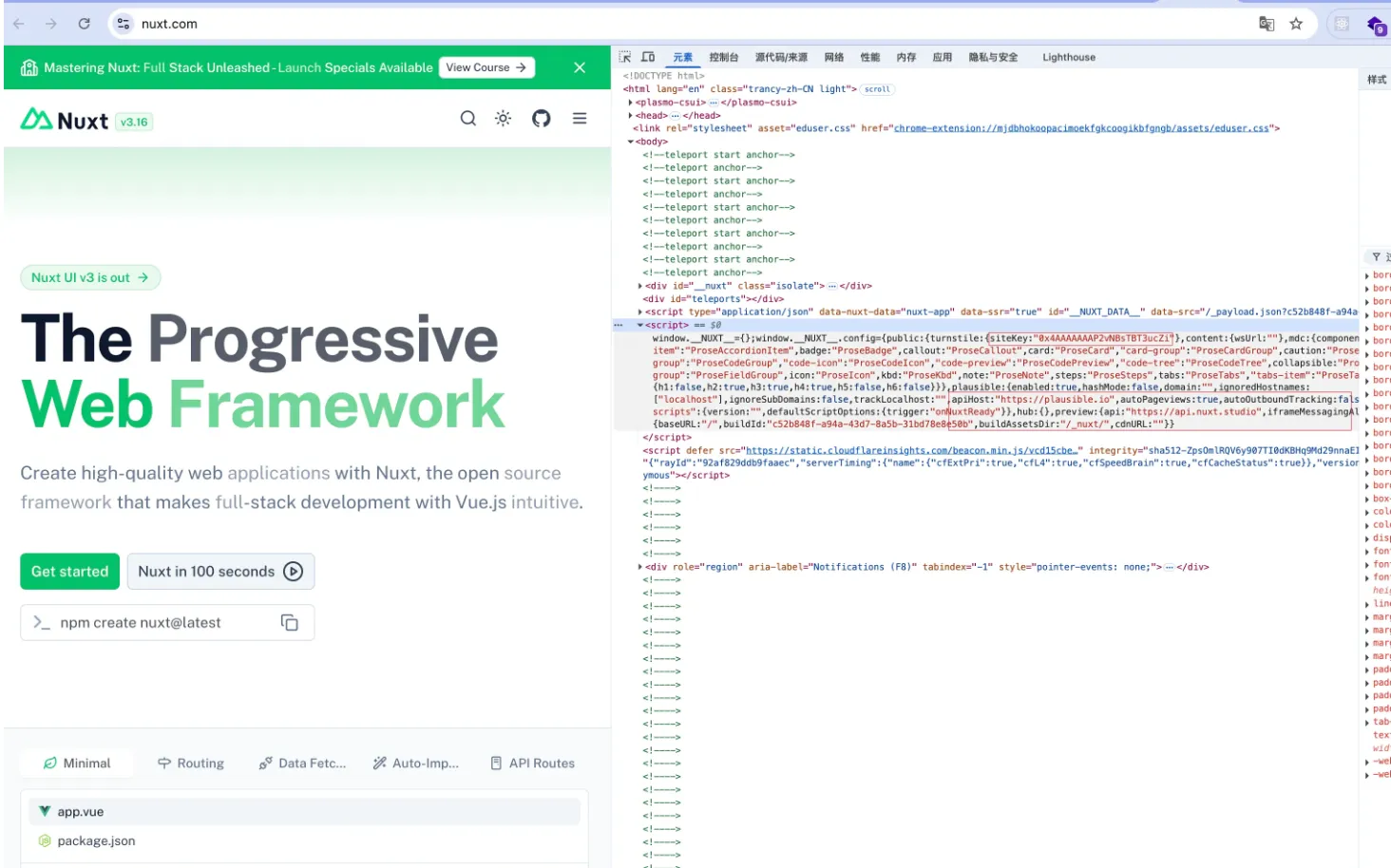Collapse the body element node
The height and width of the screenshot is (868, 1391).
click(630, 142)
